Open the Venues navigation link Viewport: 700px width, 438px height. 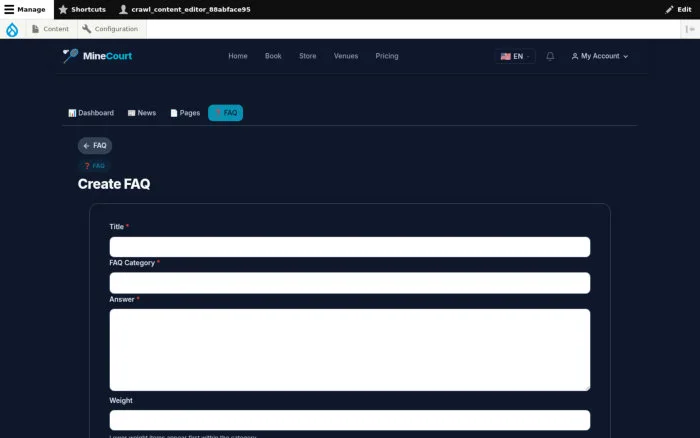346,56
